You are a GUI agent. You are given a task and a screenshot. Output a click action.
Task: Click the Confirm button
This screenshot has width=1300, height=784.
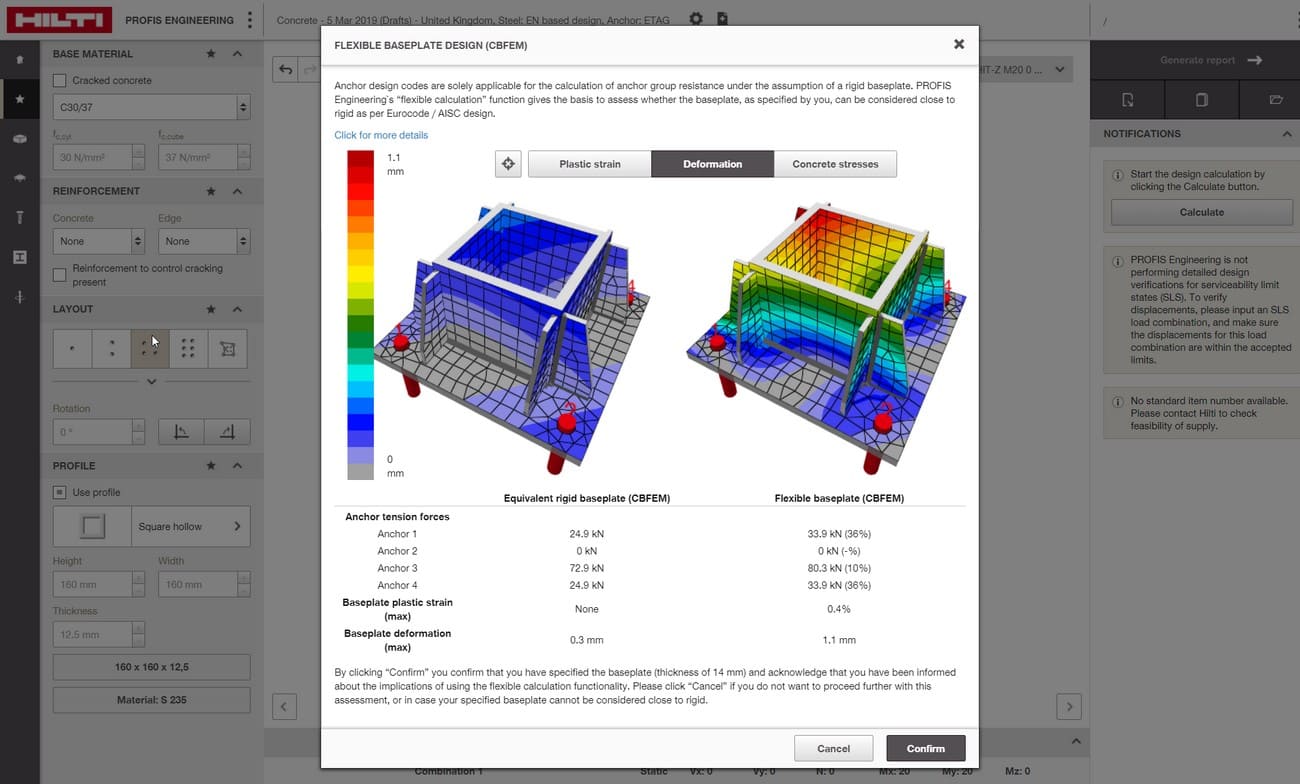tap(926, 748)
